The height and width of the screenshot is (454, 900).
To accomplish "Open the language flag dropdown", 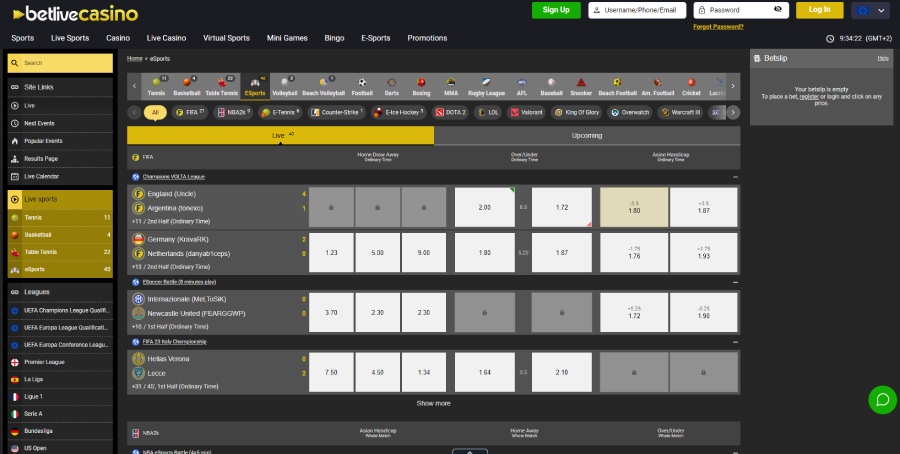I will 870,10.
